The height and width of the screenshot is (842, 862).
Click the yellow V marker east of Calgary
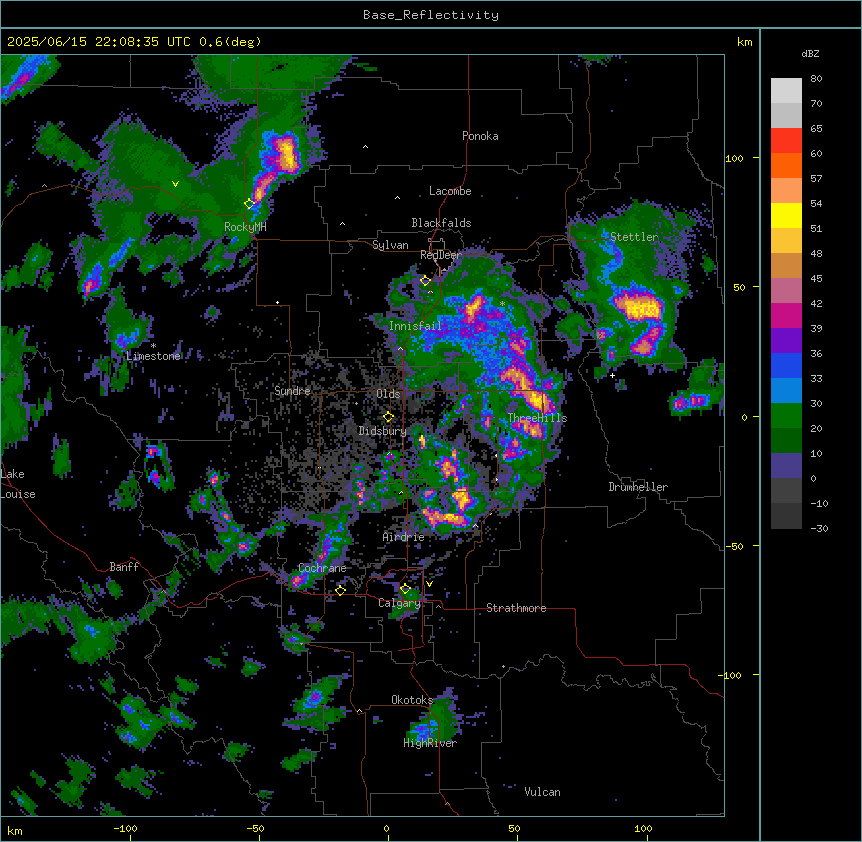[429, 584]
